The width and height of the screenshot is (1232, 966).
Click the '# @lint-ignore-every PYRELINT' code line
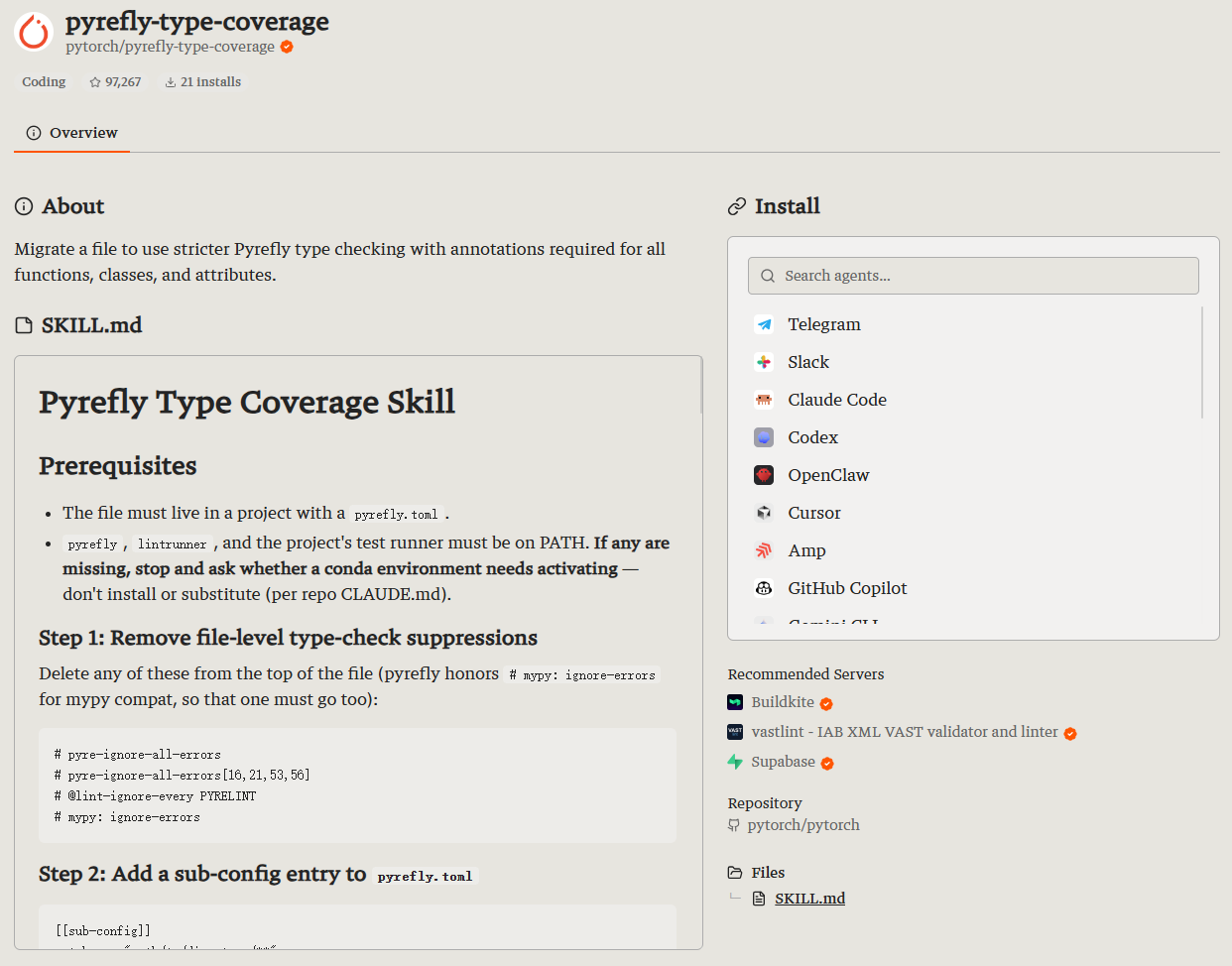(155, 796)
